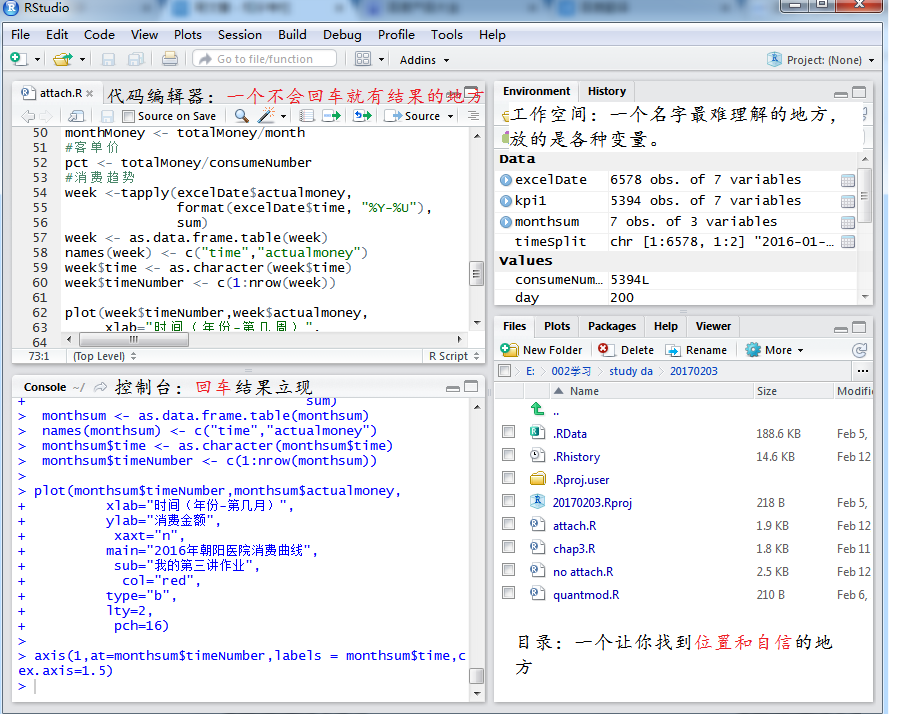Expand the kpi1 data frame entry
The height and width of the screenshot is (727, 897).
coord(506,201)
